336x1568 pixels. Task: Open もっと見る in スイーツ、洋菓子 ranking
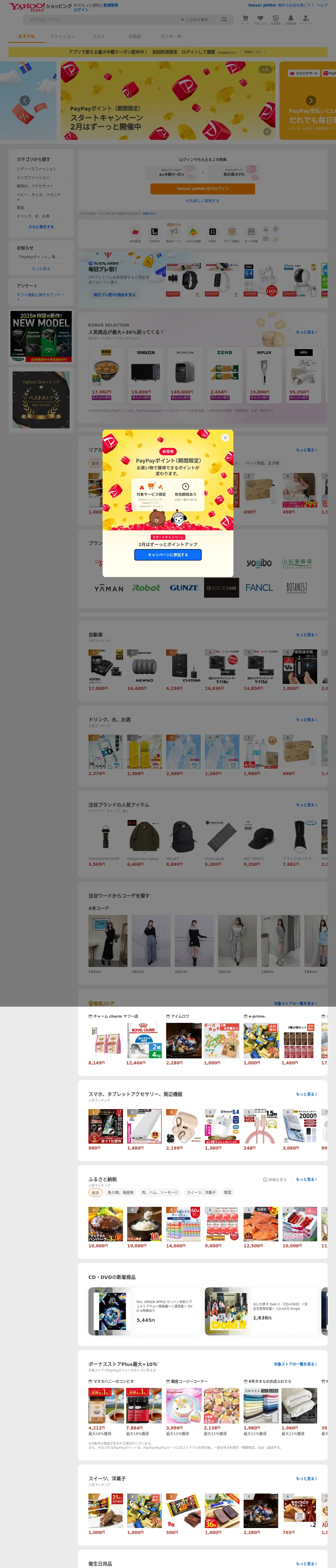307,1479
